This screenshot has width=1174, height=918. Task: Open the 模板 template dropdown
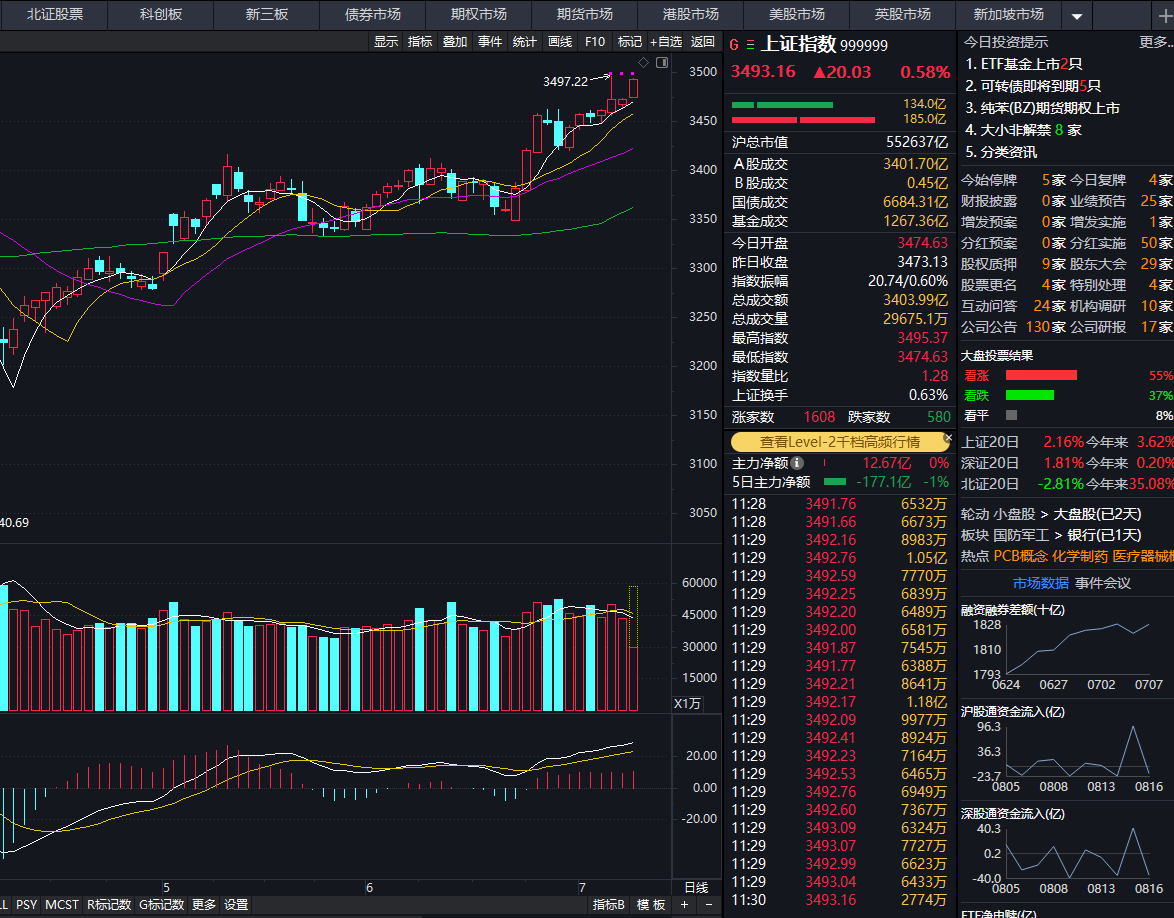coord(649,904)
